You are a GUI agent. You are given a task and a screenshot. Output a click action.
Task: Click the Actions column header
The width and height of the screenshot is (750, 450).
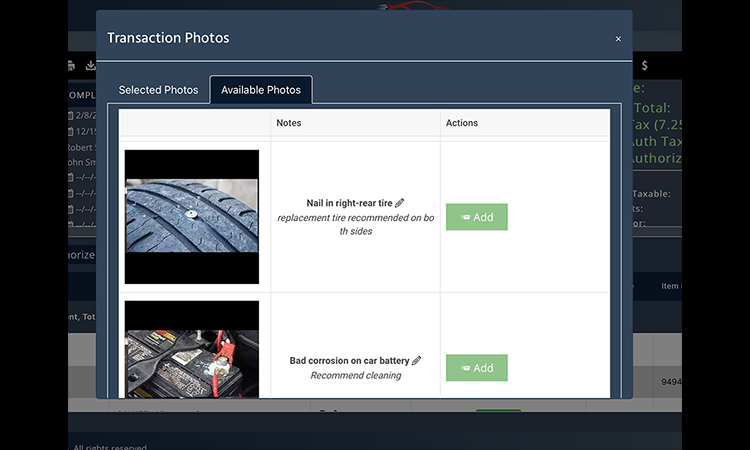pyautogui.click(x=462, y=123)
